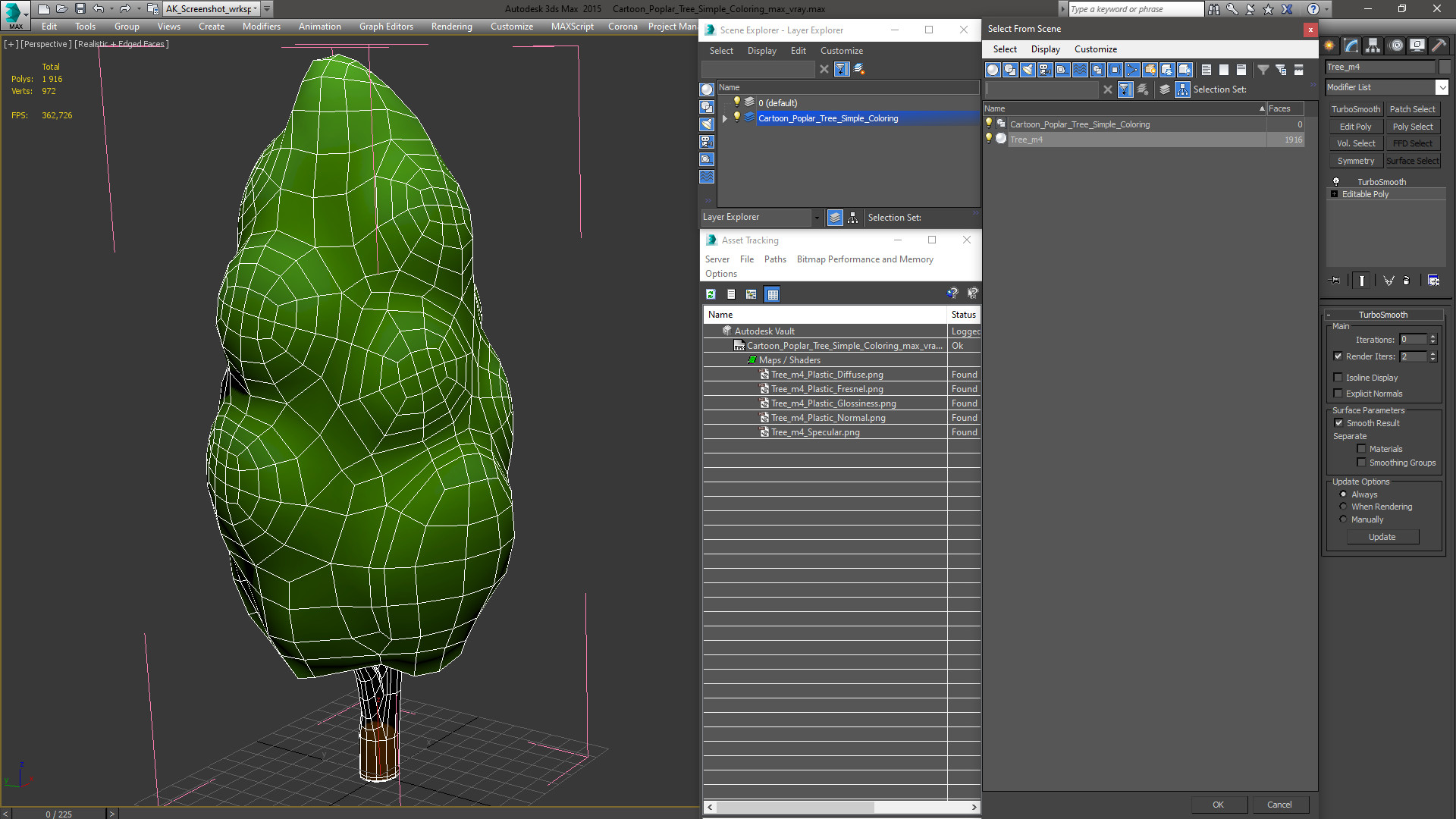Click Refresh icon in Asset Tracking toolbar
The image size is (1456, 819).
point(711,294)
